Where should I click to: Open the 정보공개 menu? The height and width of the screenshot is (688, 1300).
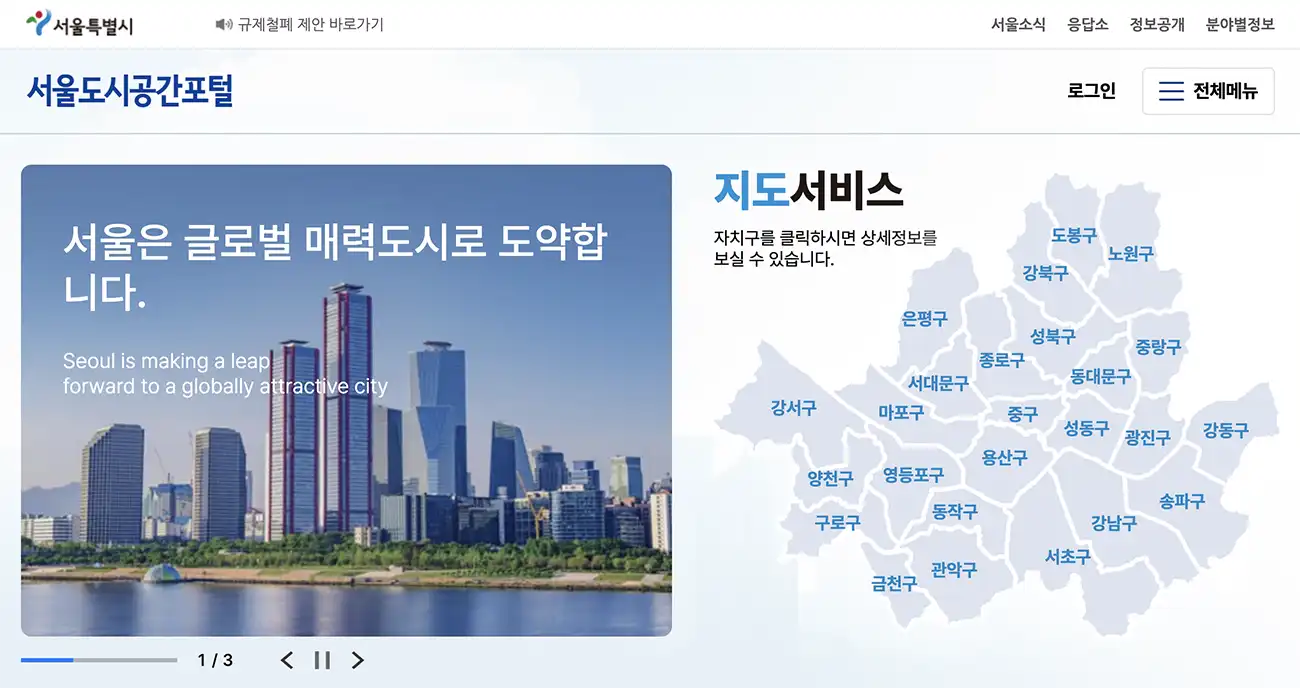click(x=1155, y=24)
